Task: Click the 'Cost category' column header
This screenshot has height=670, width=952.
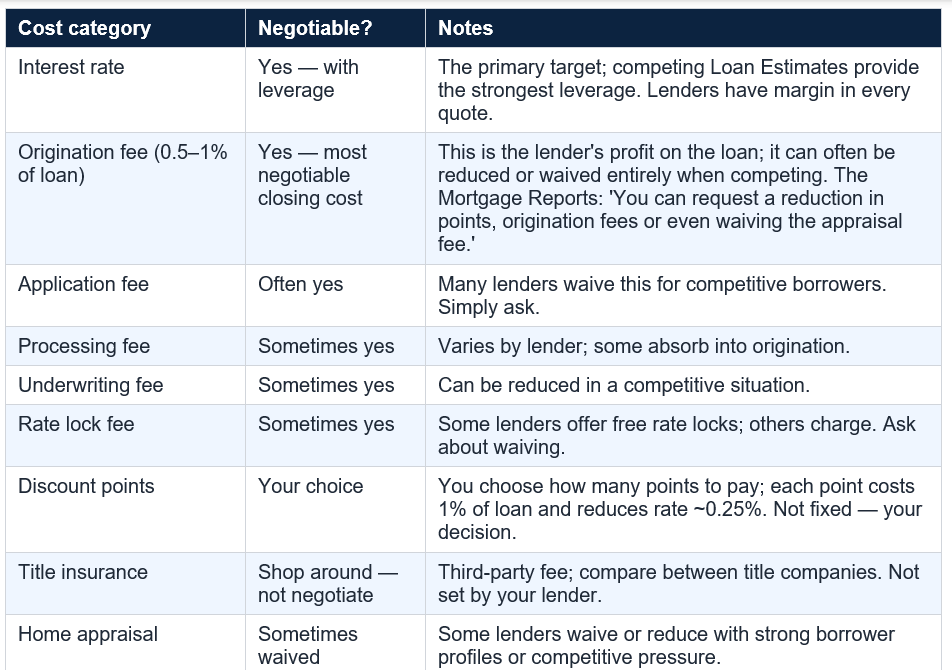Action: [x=126, y=28]
